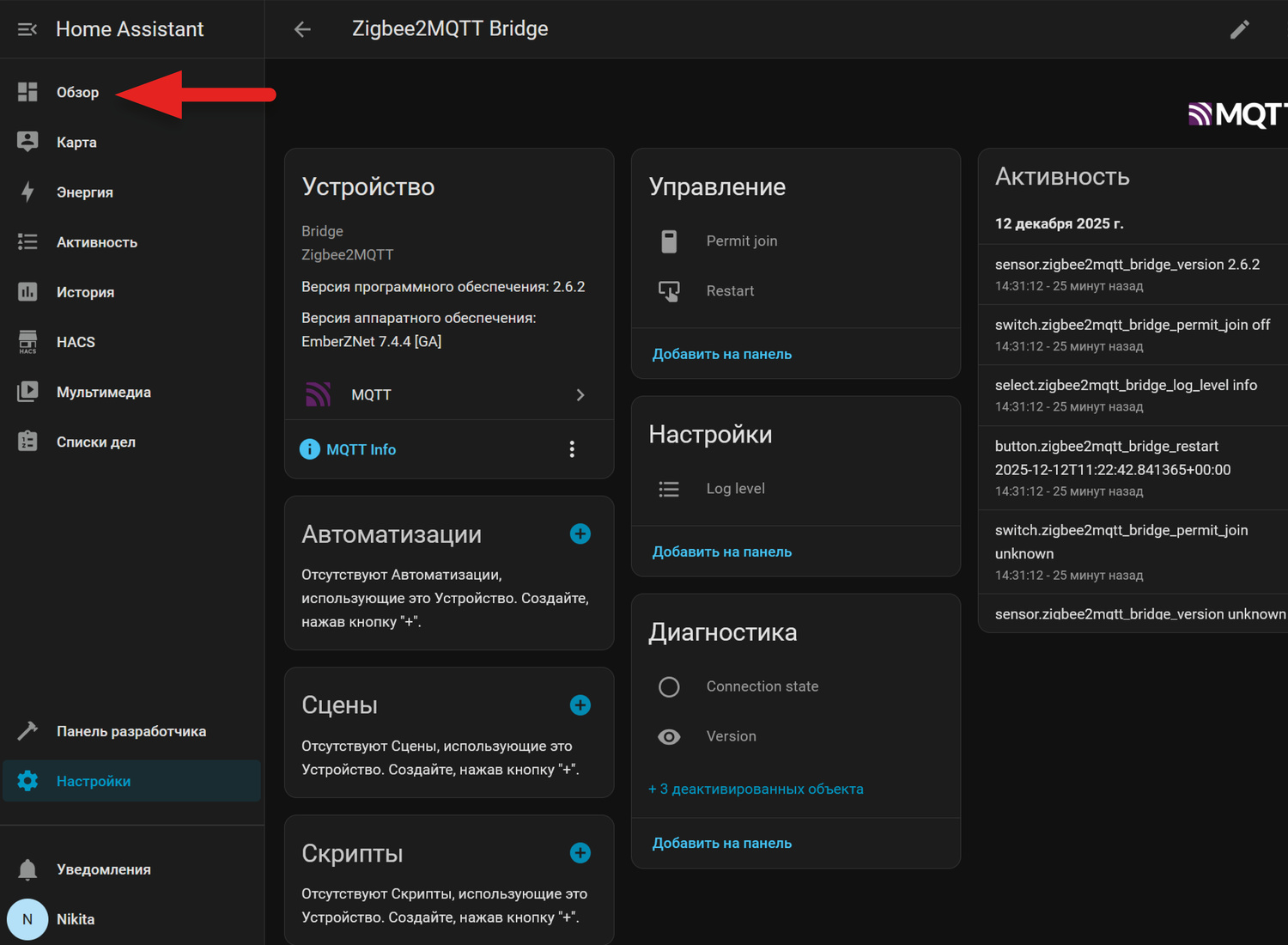
Task: Add Управление entities to dashboard
Action: (722, 354)
